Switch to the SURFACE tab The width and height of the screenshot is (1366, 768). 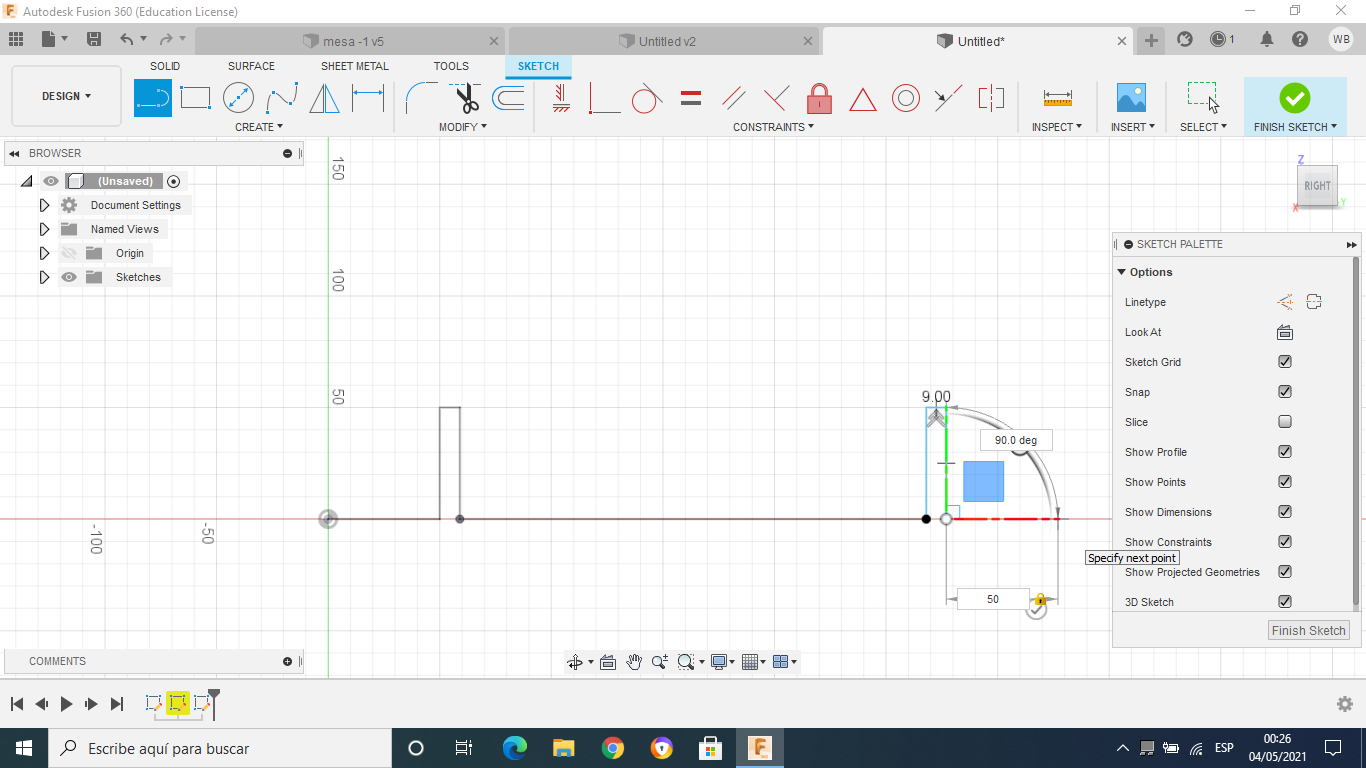pos(251,66)
